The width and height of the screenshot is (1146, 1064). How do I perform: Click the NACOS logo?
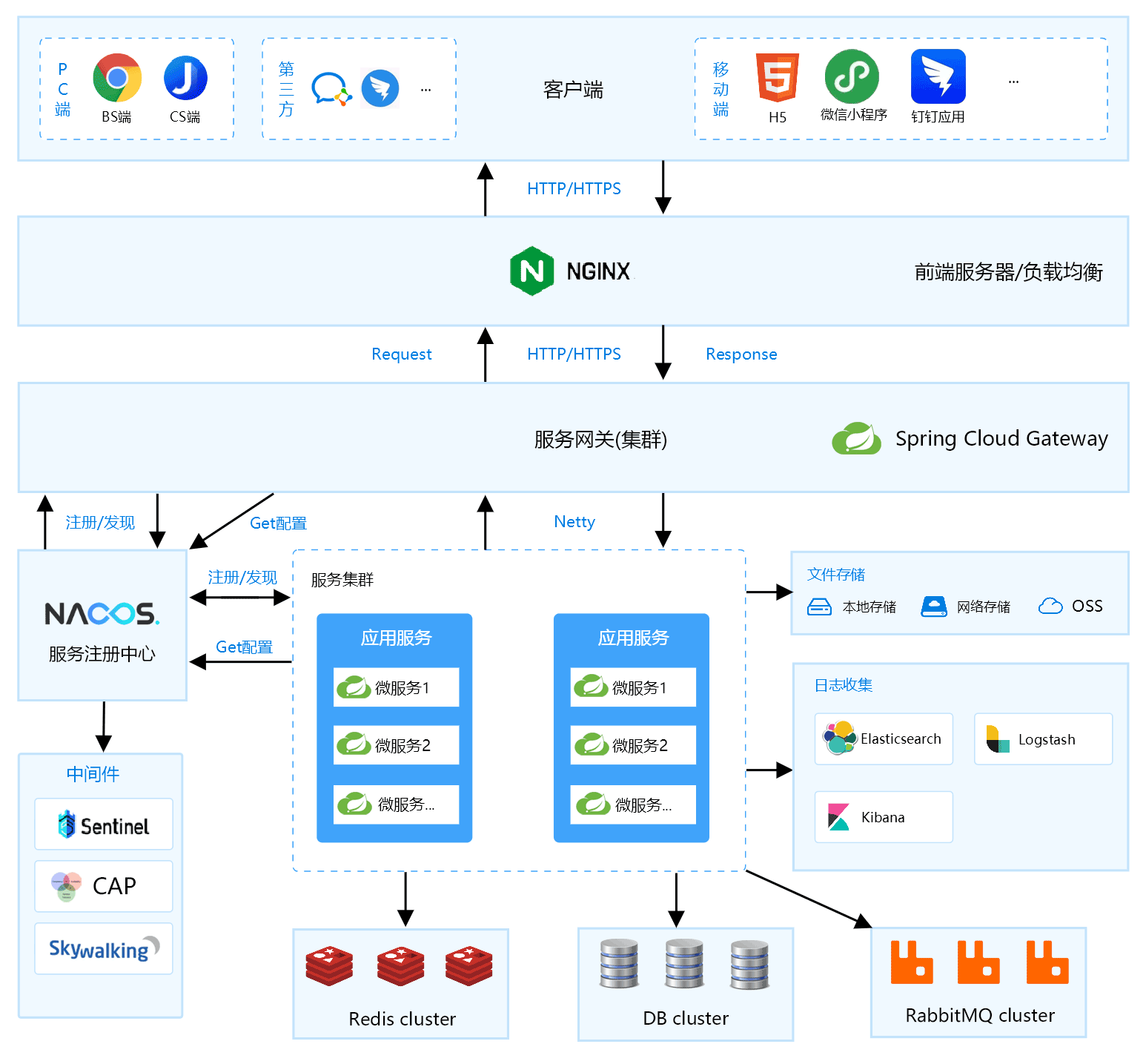(x=102, y=613)
